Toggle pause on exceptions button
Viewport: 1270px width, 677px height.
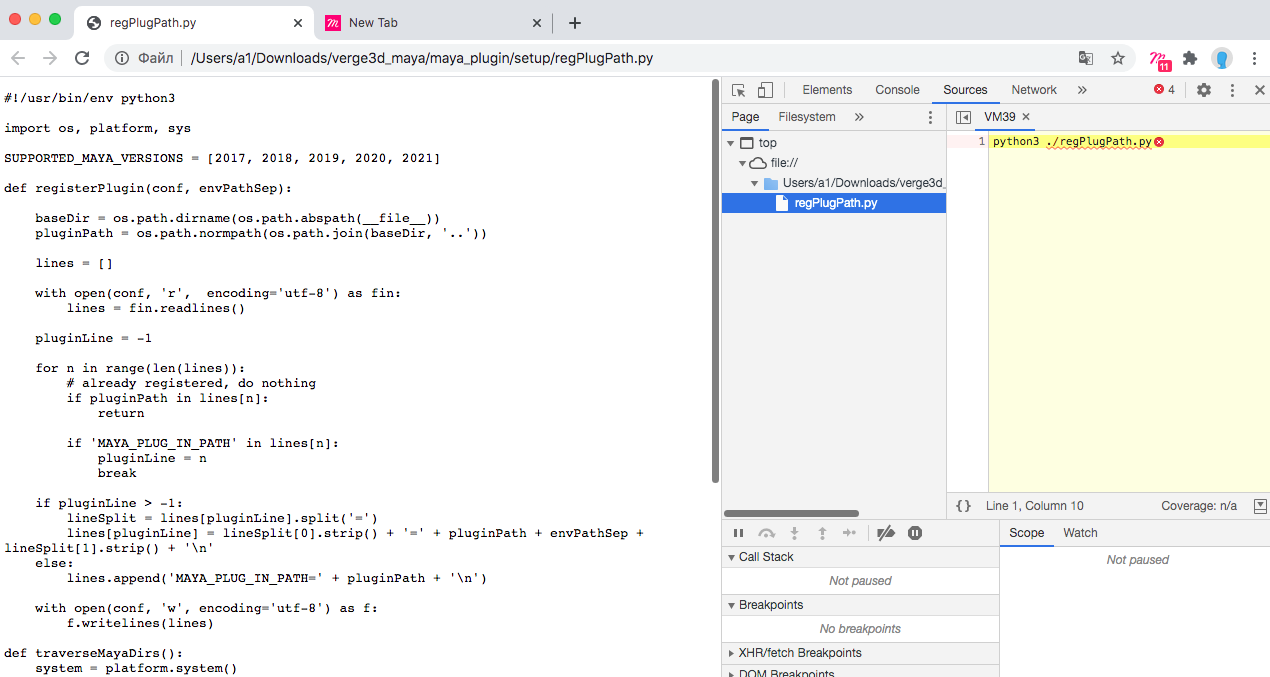[914, 534]
